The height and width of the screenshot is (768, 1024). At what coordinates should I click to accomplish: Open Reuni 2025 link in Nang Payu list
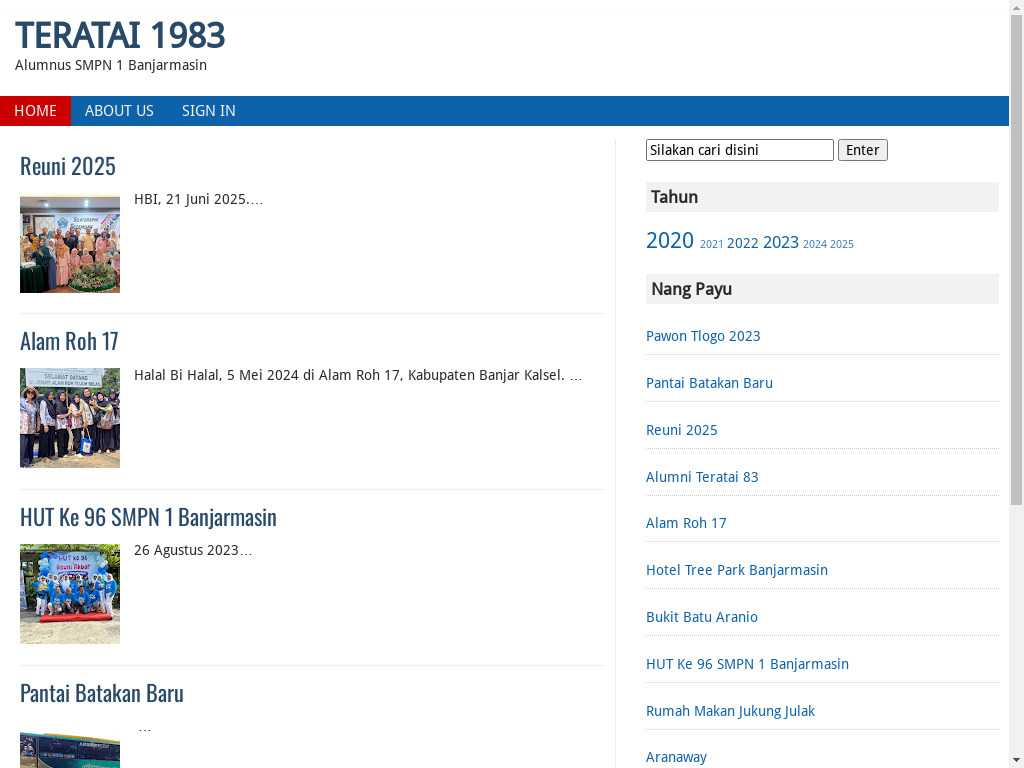point(681,430)
